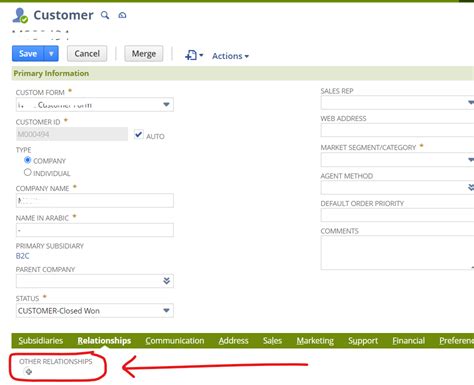Click the plus icon under Other Relationships
The width and height of the screenshot is (474, 385).
pyautogui.click(x=29, y=371)
